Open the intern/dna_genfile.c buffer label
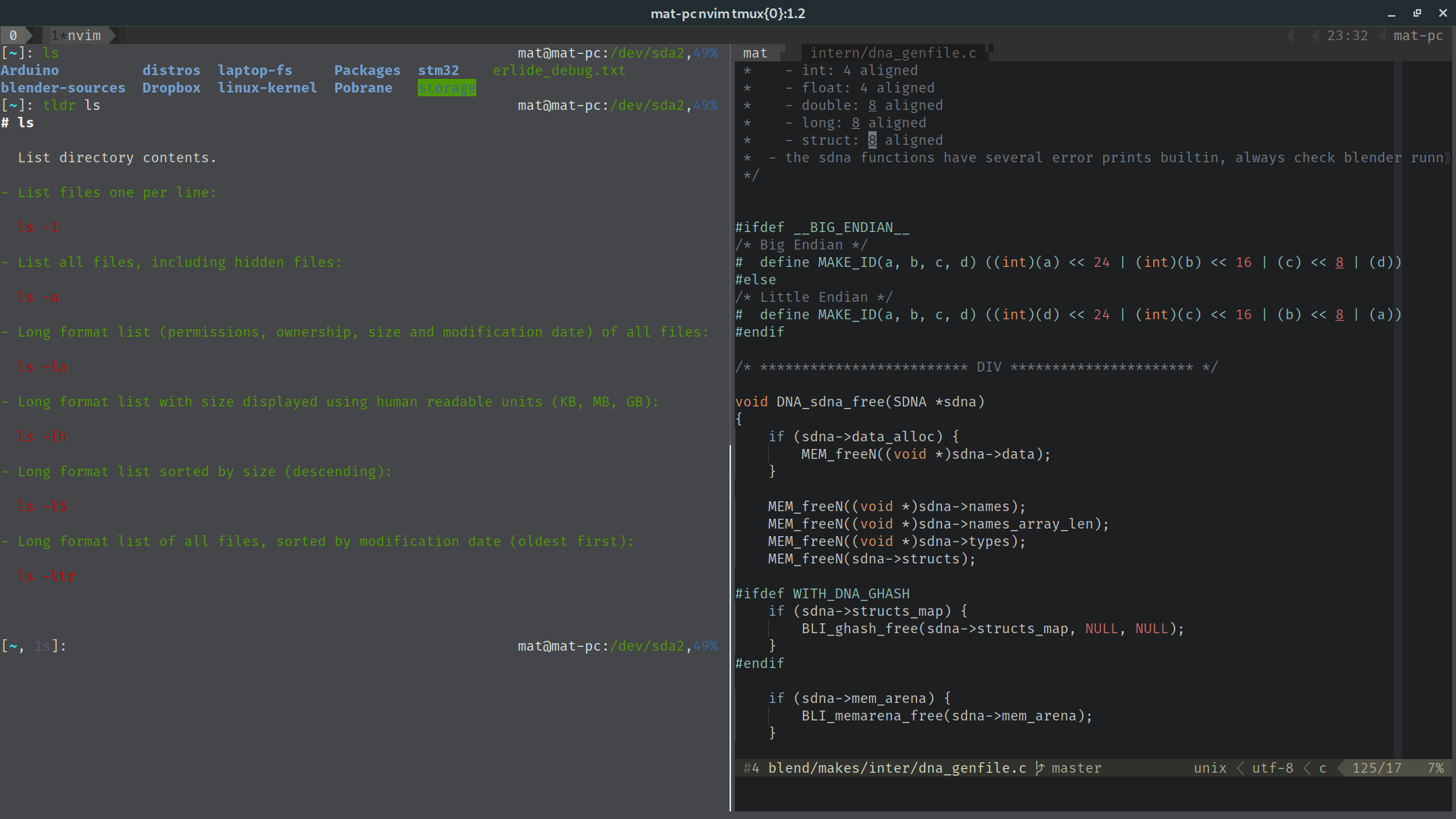The height and width of the screenshot is (819, 1456). (x=893, y=52)
